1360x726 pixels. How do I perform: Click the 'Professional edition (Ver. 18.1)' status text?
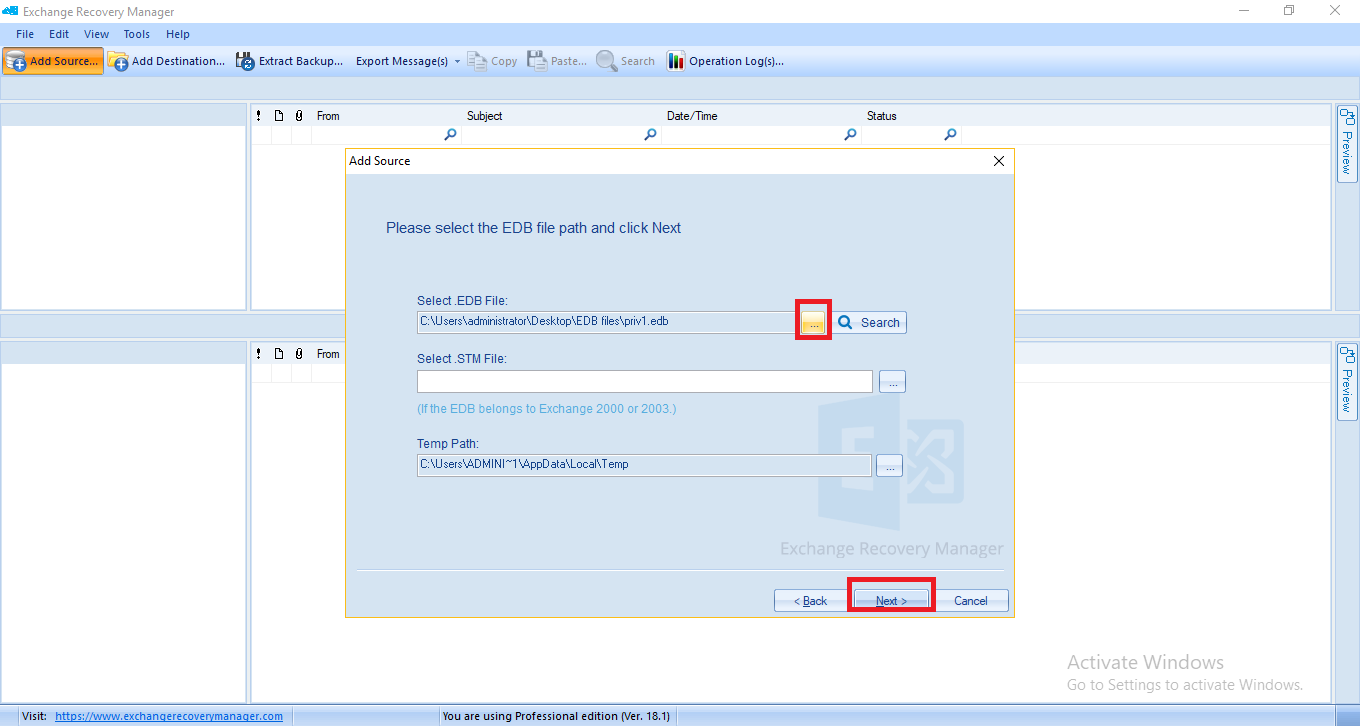pos(556,716)
